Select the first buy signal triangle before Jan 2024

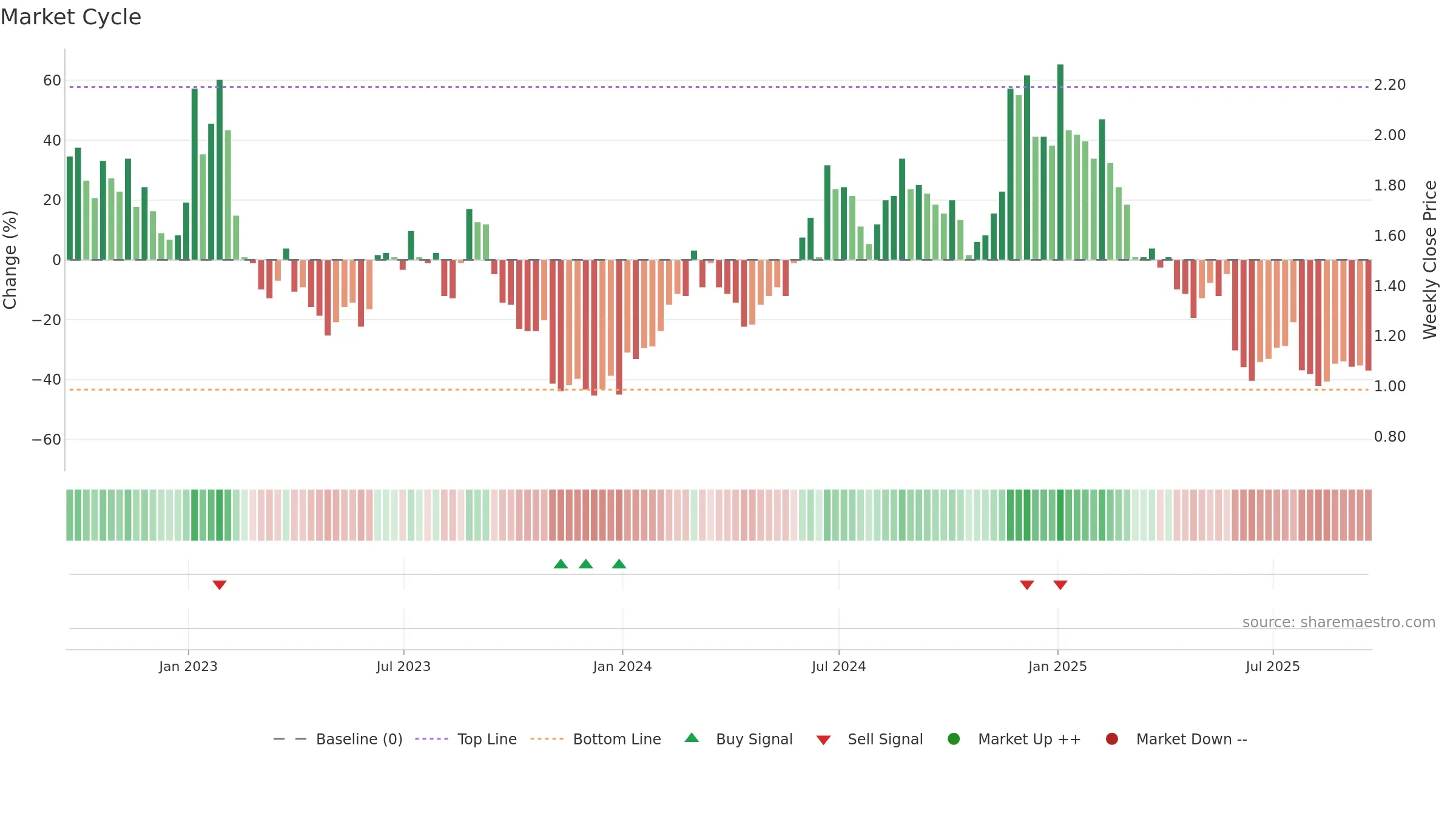[561, 564]
